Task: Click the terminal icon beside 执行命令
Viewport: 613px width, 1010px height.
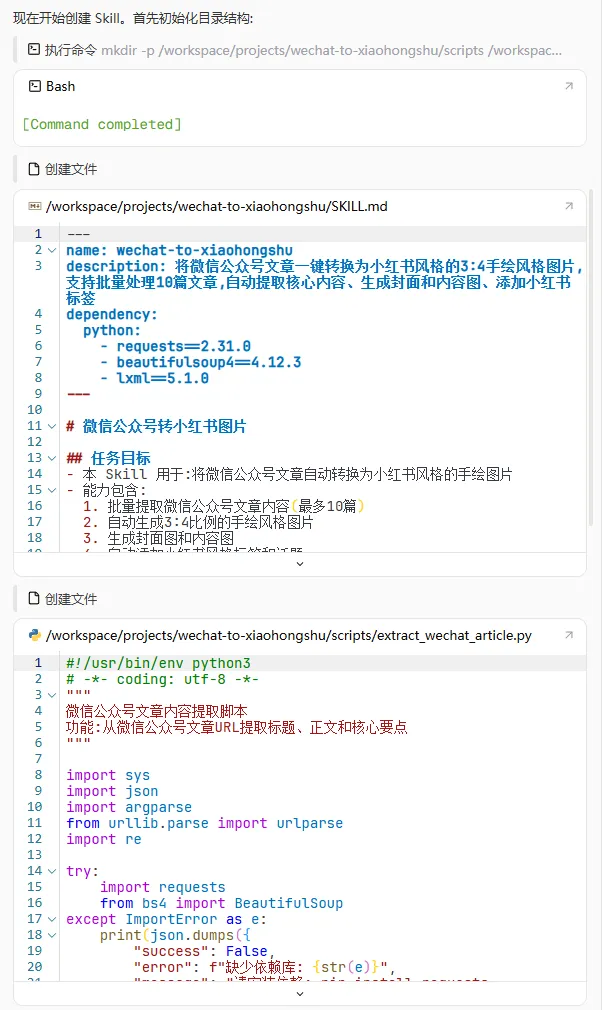Action: 34,50
